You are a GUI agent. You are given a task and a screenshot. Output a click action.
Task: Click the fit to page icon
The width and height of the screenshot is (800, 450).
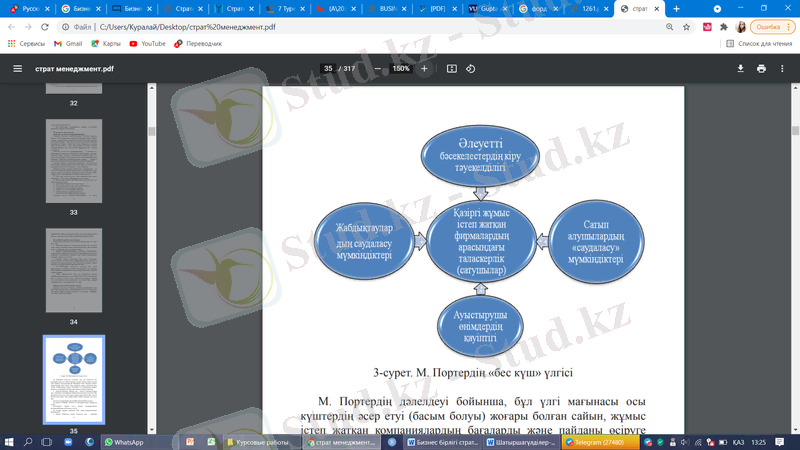452,68
